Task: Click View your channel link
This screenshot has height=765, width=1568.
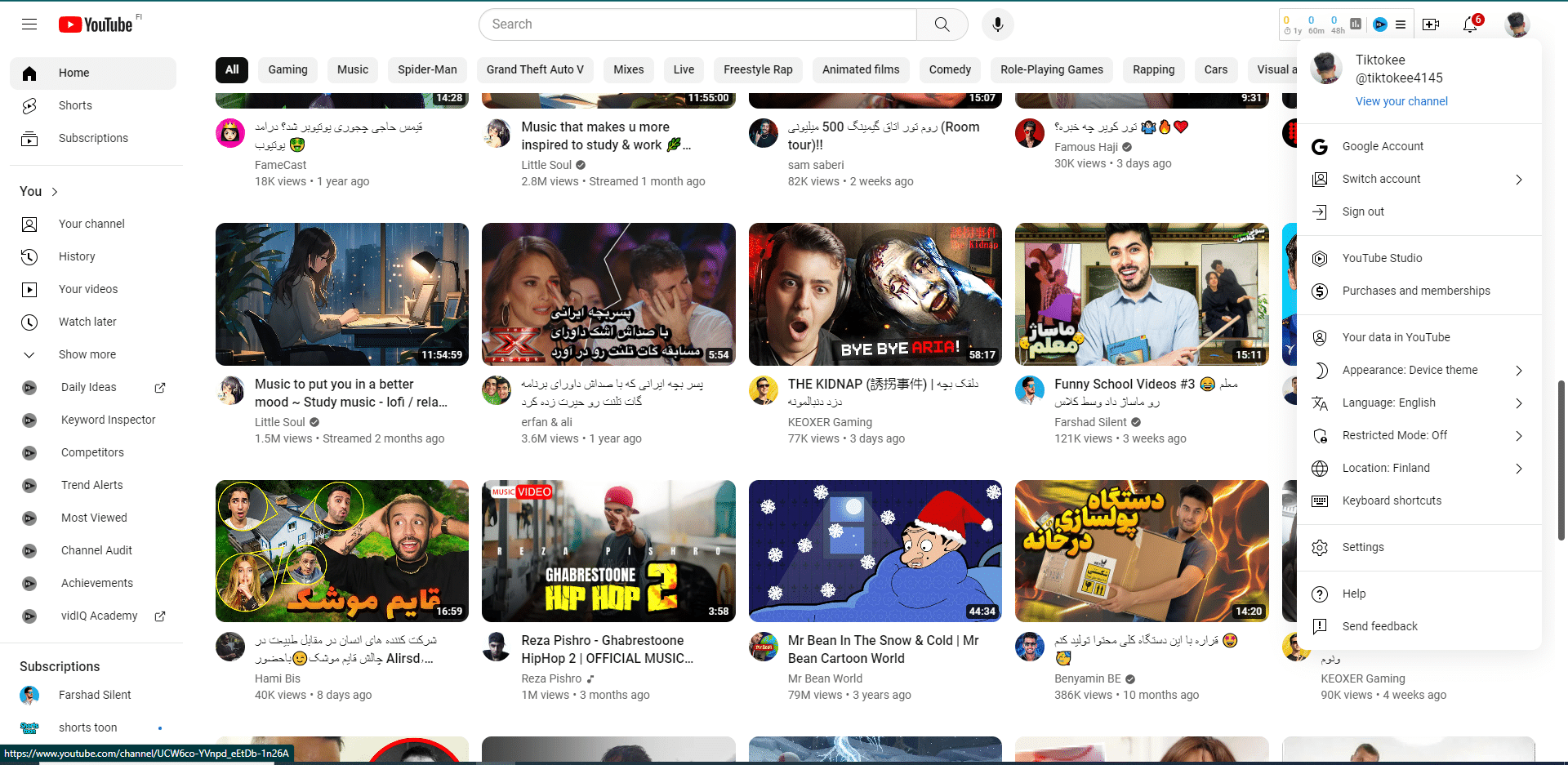Action: pos(1401,101)
